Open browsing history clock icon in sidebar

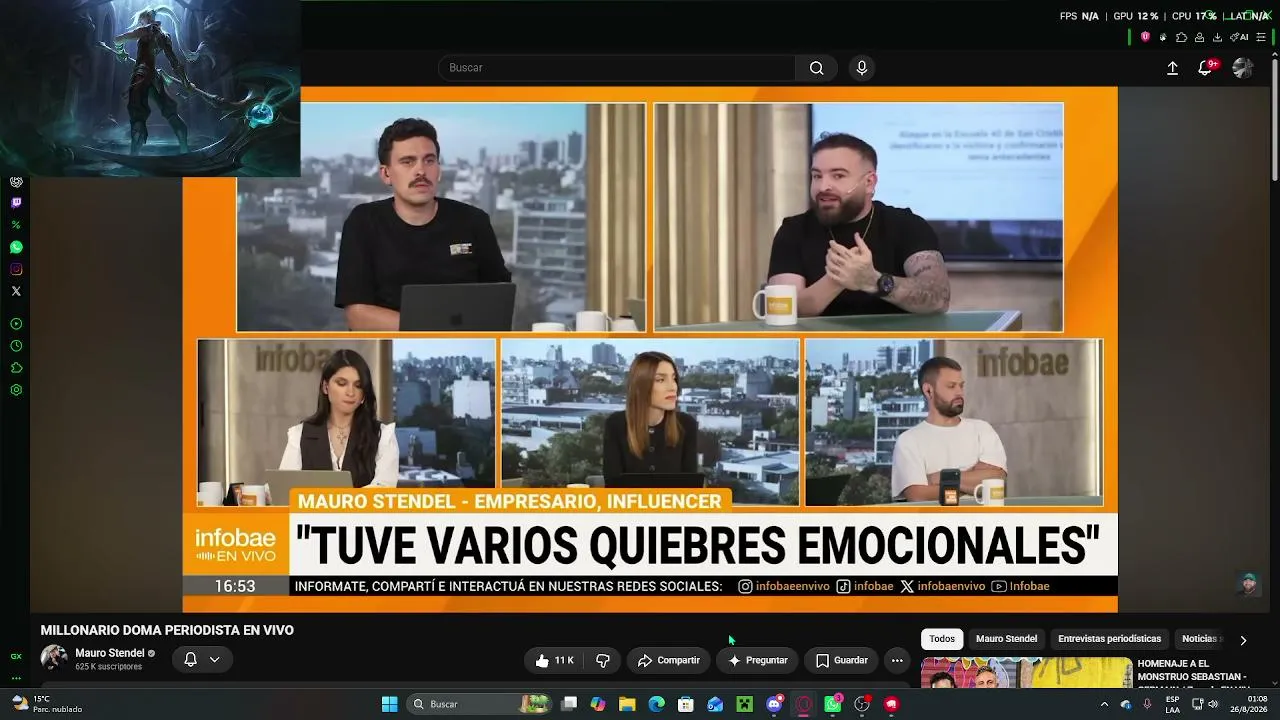(x=16, y=346)
